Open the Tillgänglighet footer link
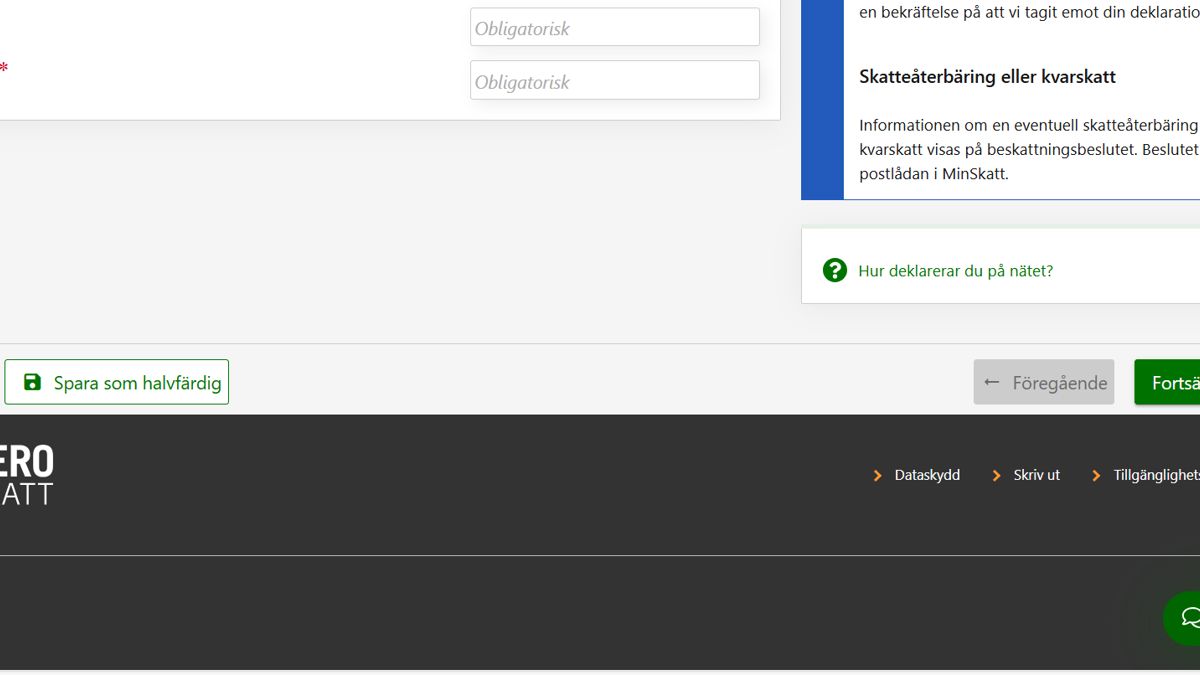The width and height of the screenshot is (1200, 675). [1156, 475]
